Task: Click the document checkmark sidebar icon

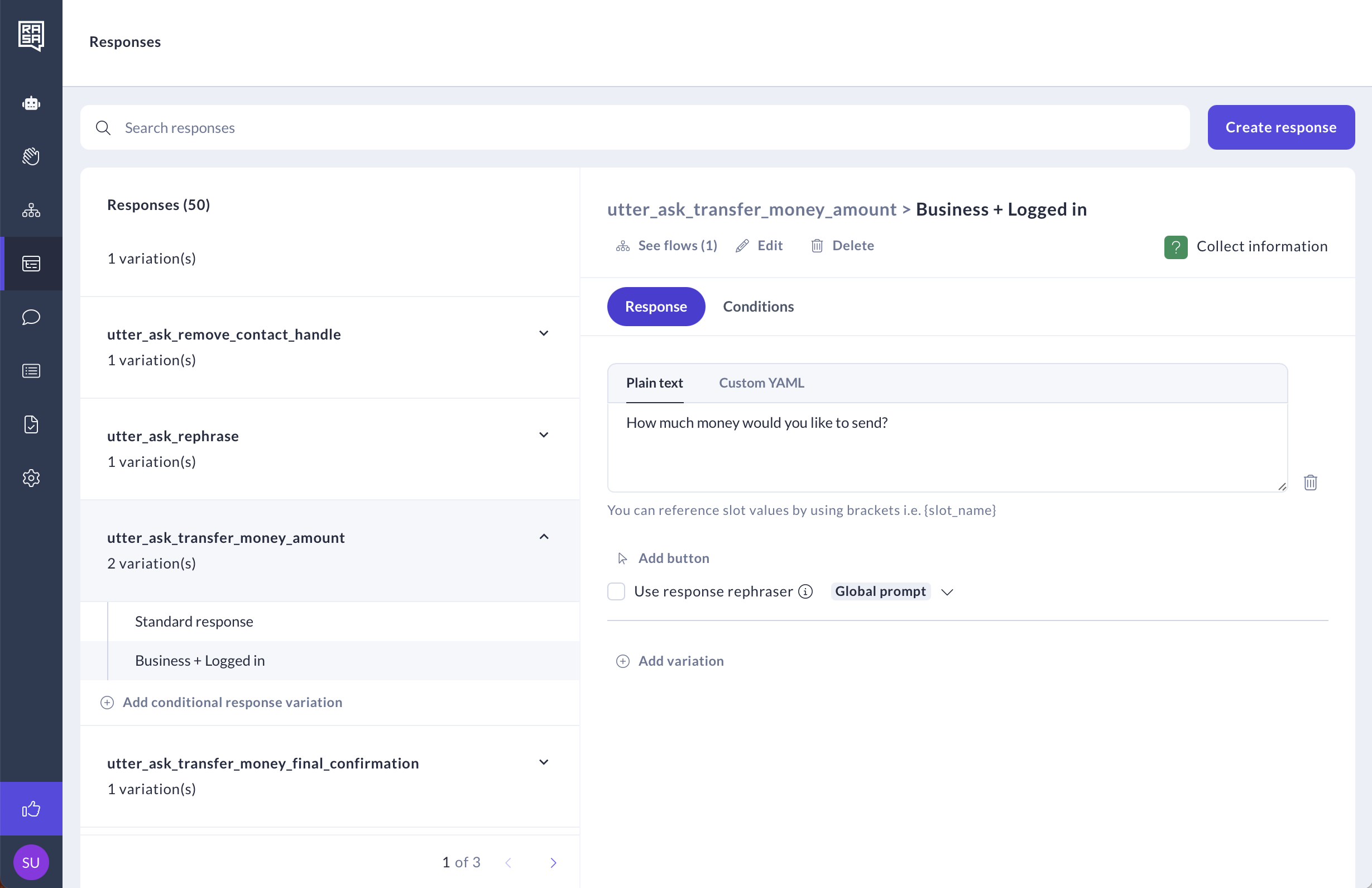Action: tap(31, 424)
